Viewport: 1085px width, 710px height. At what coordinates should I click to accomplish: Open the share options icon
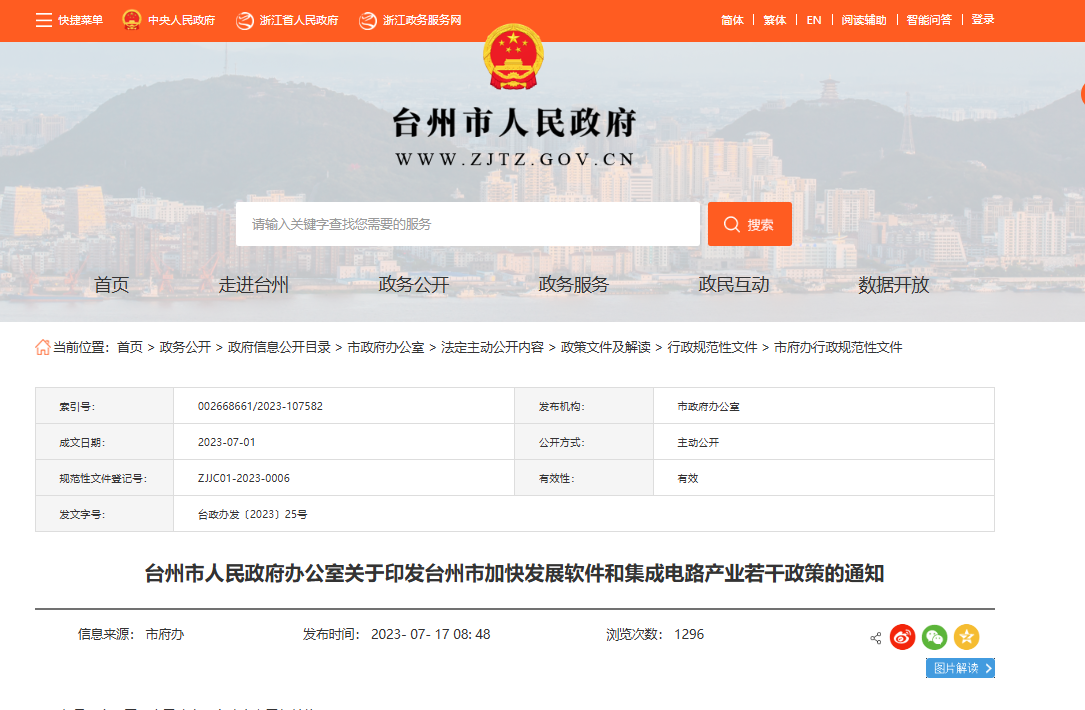(x=874, y=637)
